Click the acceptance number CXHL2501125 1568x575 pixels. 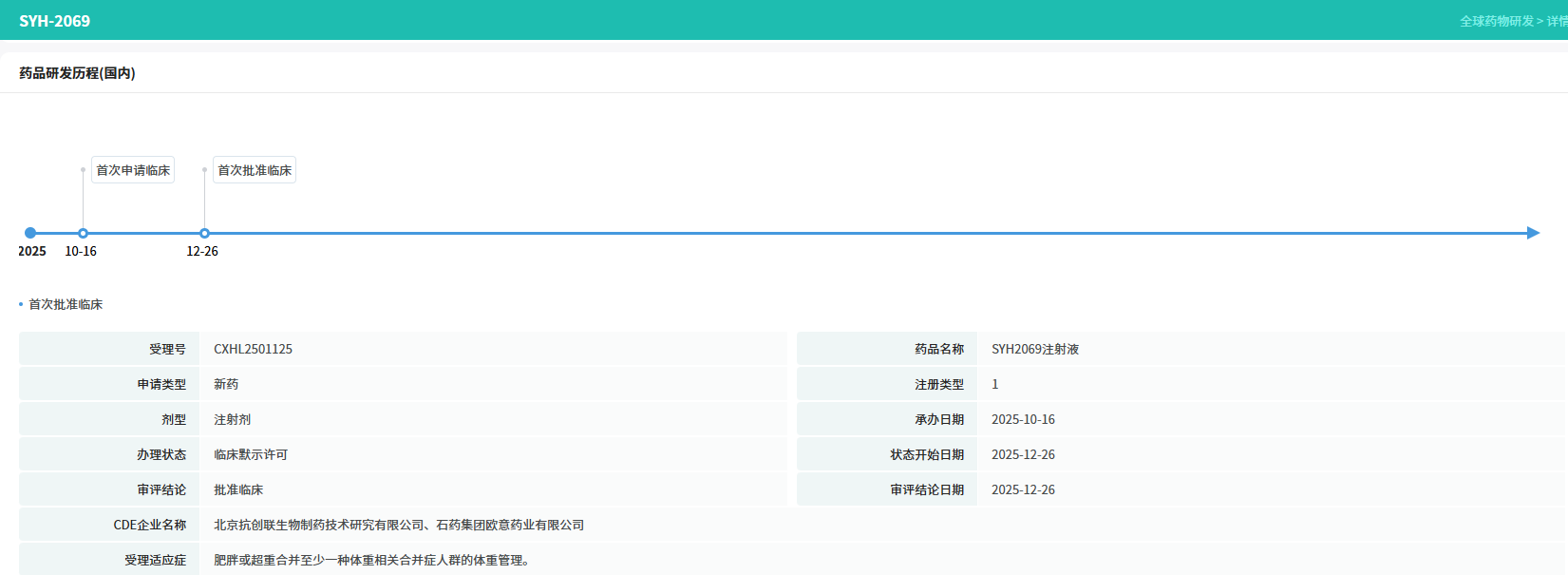[253, 350]
